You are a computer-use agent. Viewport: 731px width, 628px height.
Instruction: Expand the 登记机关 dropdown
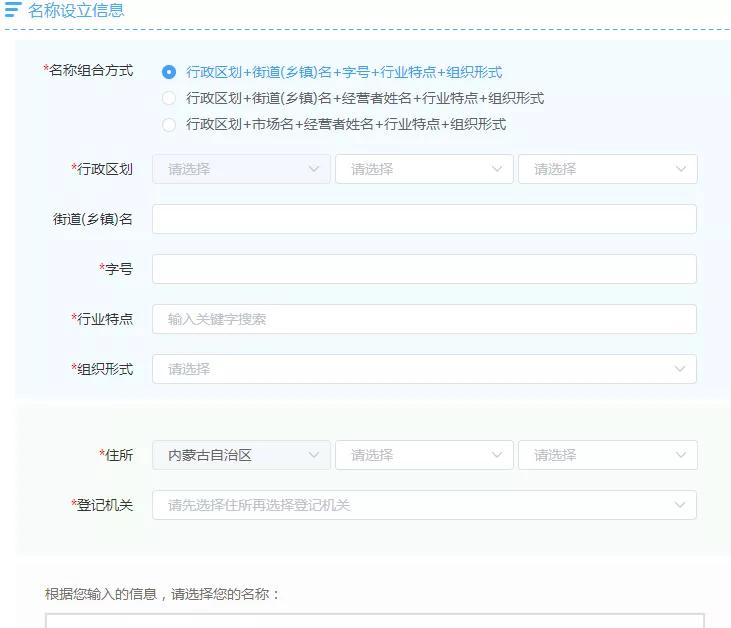[424, 505]
